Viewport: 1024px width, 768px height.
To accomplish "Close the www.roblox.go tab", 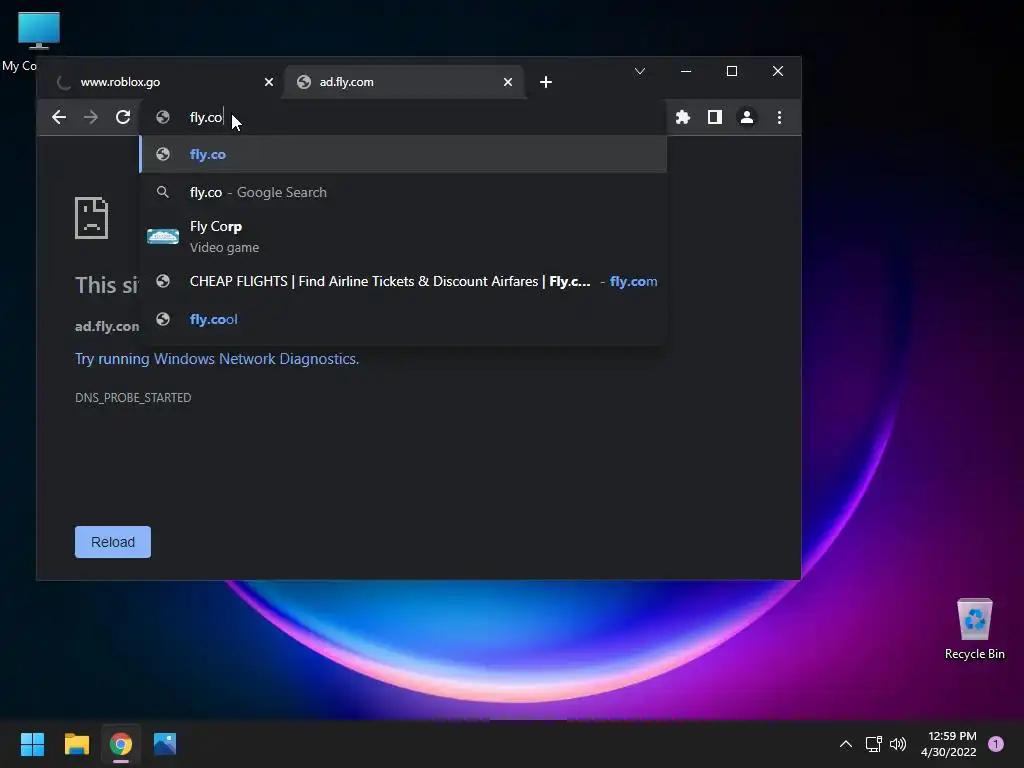I will coord(268,82).
